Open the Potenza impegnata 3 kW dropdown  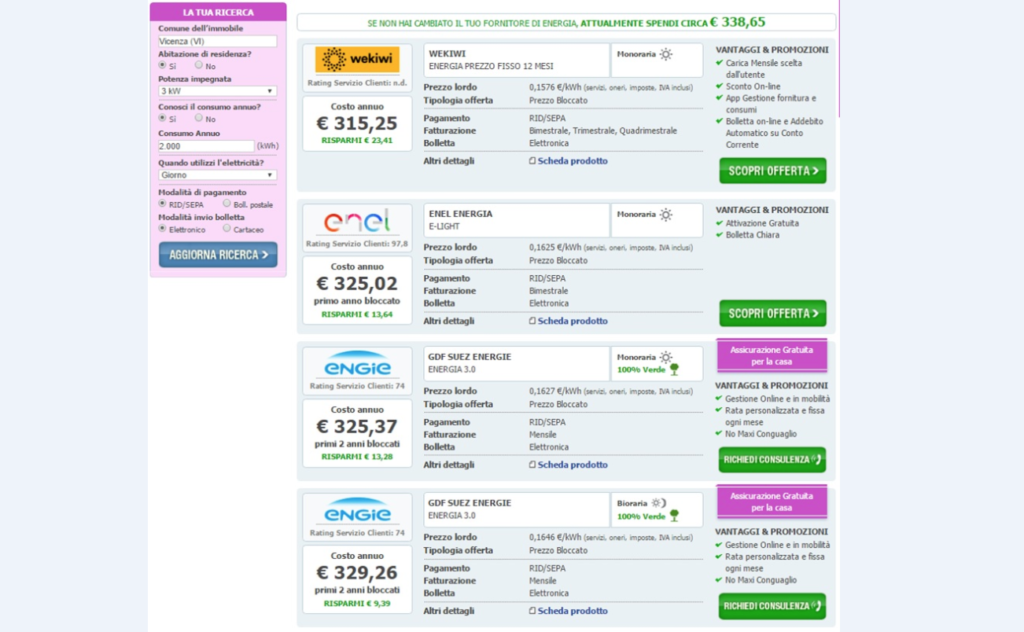[x=217, y=91]
